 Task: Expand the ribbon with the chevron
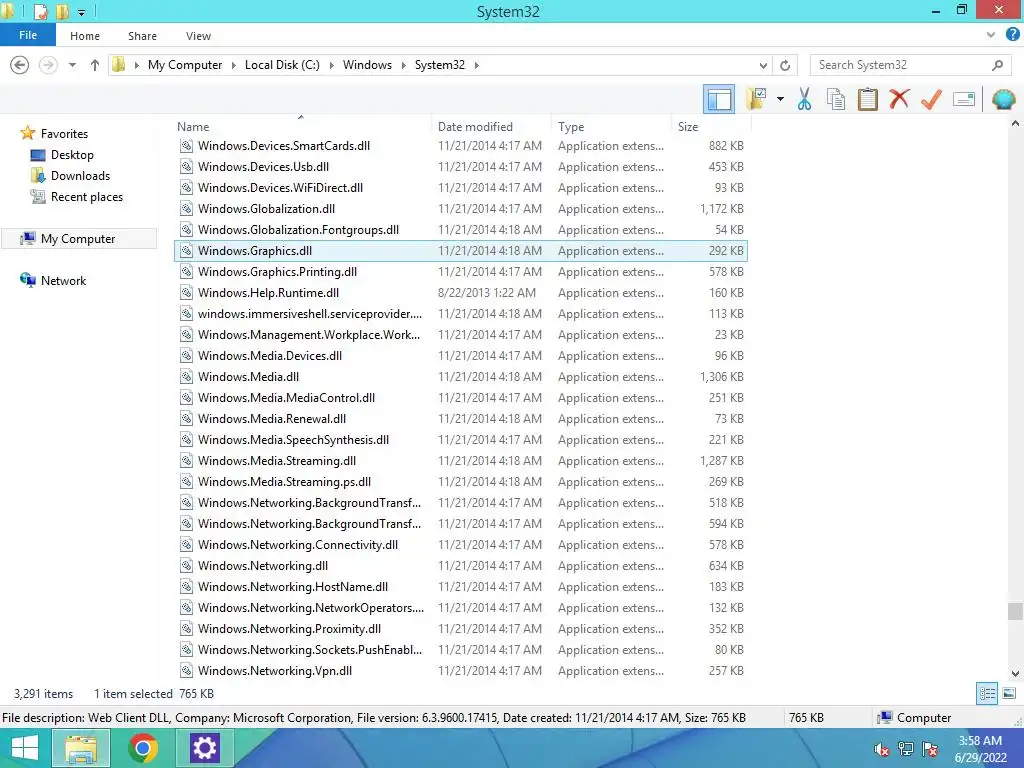coord(991,35)
